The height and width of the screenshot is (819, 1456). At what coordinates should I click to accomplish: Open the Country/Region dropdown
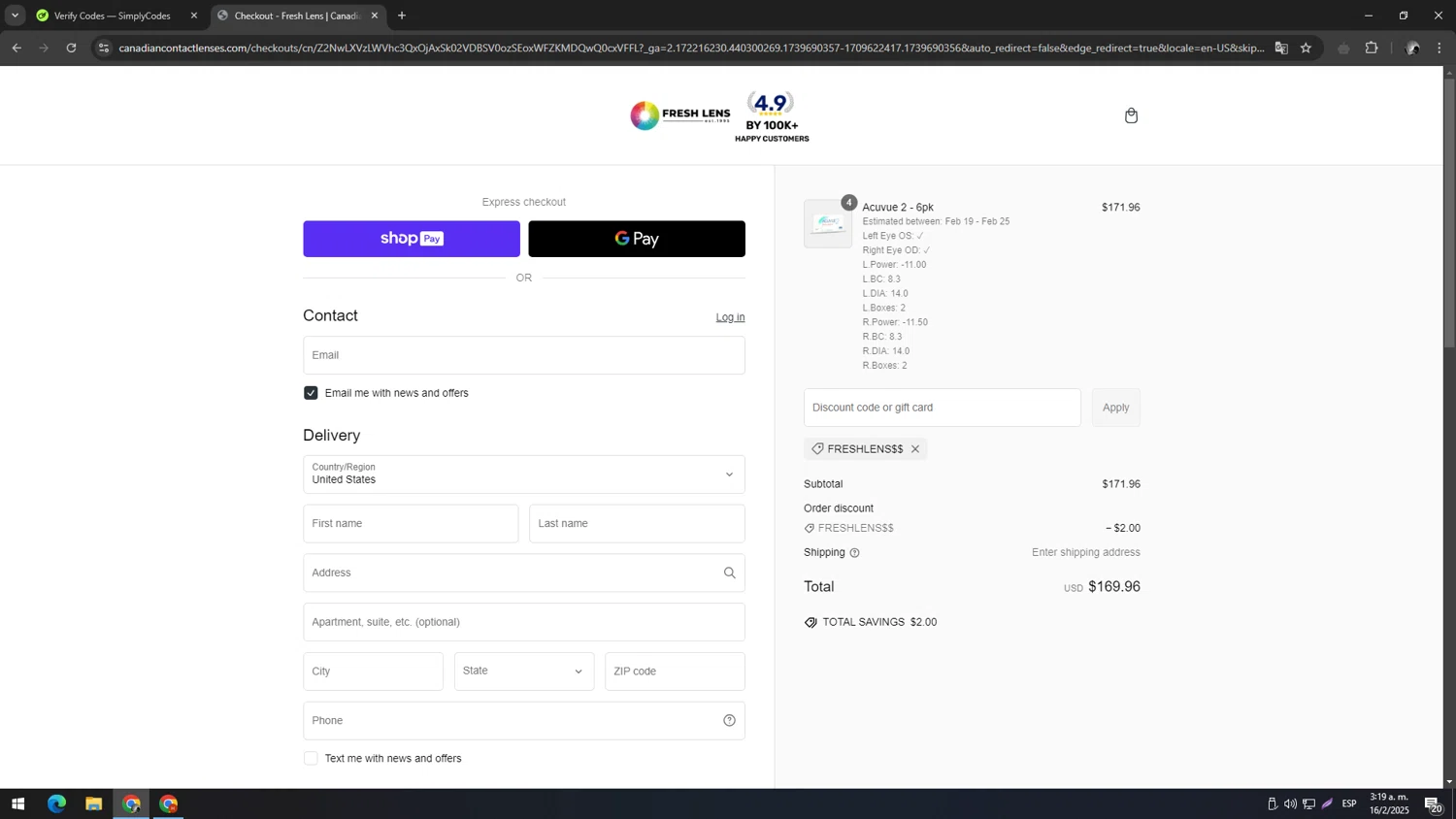pyautogui.click(x=524, y=475)
